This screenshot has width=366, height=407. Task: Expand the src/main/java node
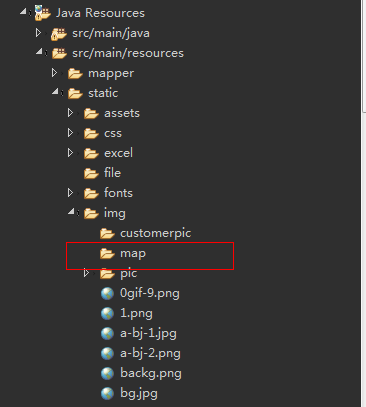pyautogui.click(x=38, y=33)
